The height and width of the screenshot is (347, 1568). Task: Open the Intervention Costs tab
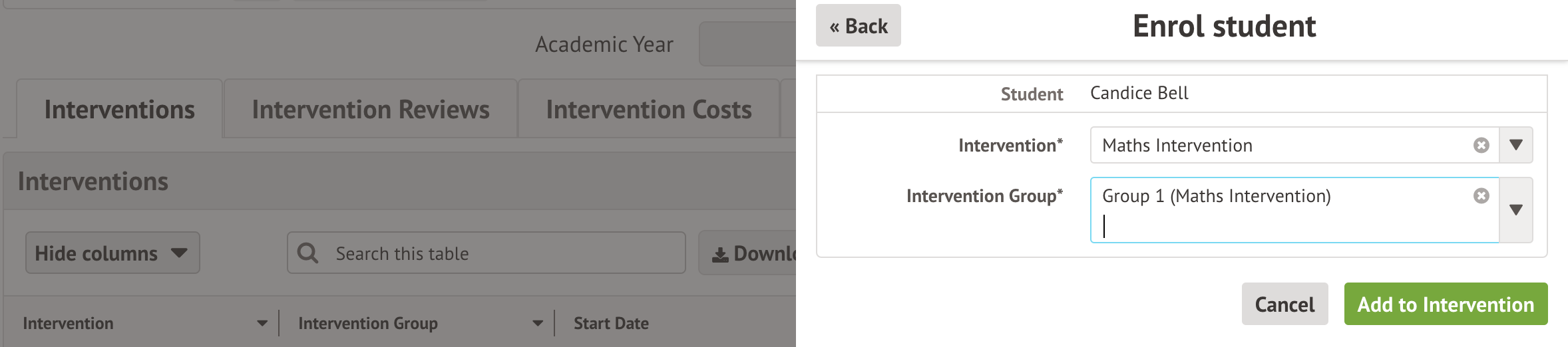pos(649,110)
